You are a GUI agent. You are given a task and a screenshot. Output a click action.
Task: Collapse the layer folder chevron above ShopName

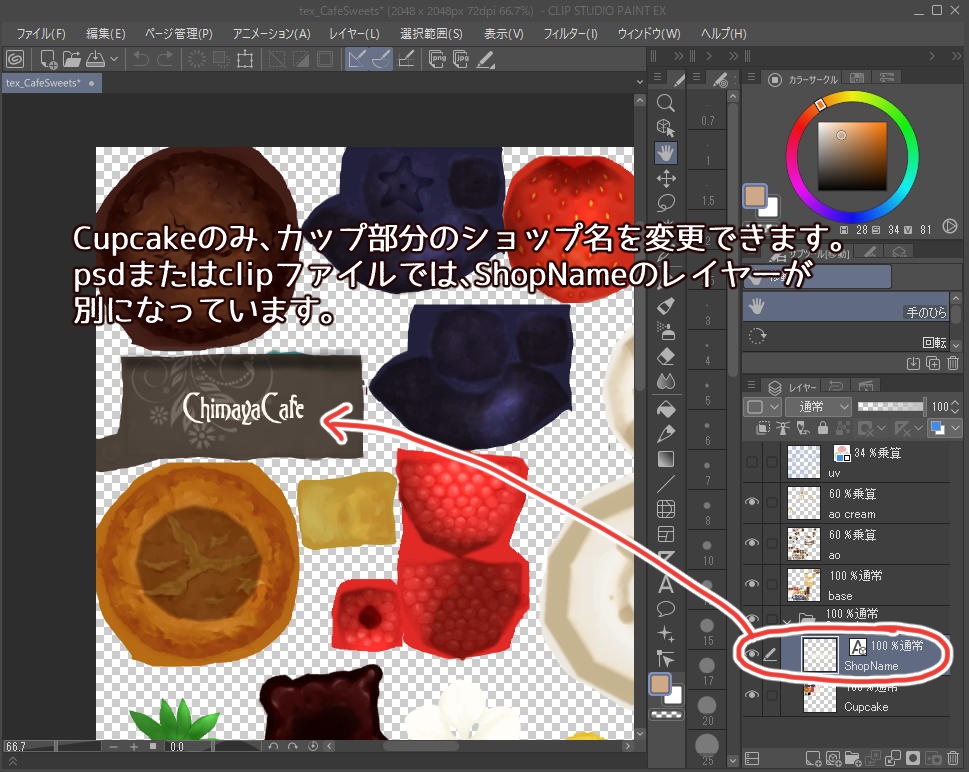(x=787, y=621)
